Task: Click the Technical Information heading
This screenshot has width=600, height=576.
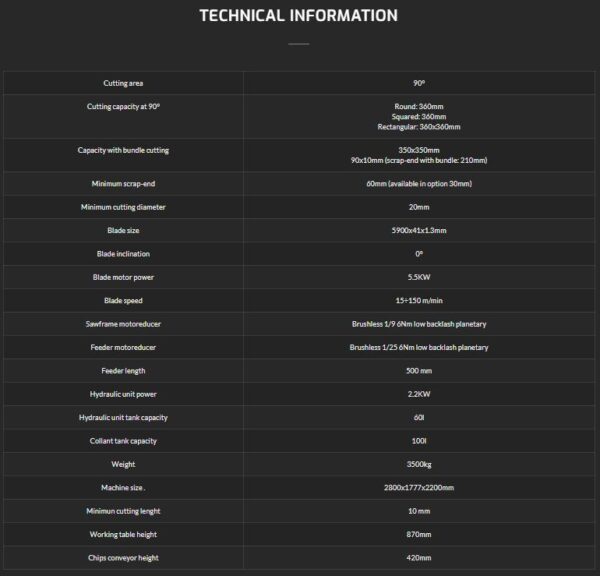Action: 298,16
